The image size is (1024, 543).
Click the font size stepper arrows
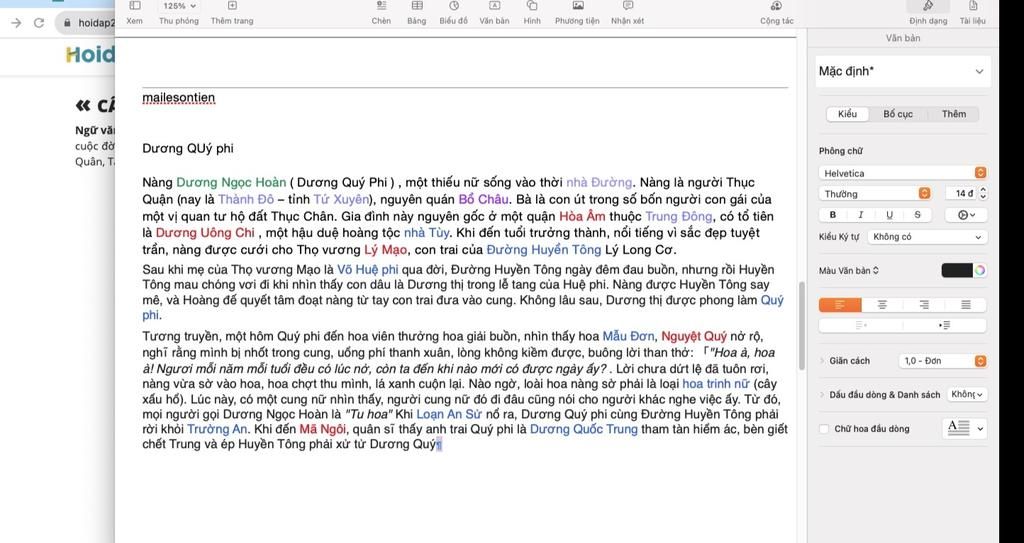(983, 193)
